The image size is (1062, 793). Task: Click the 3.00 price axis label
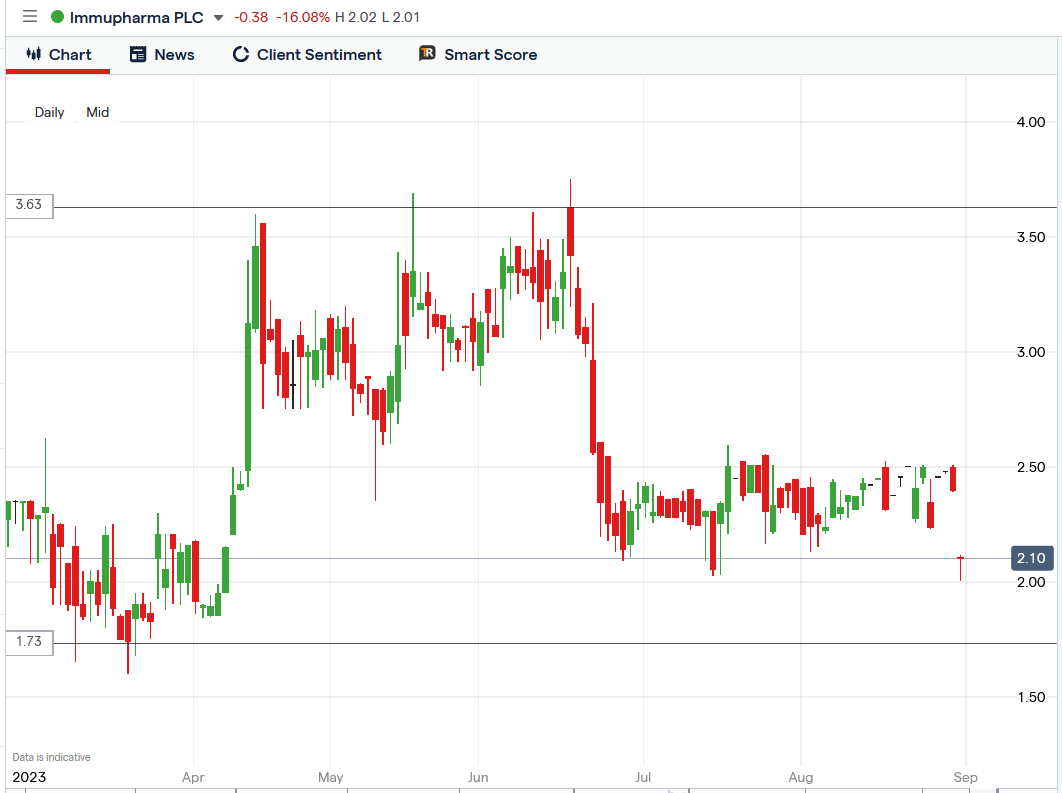pyautogui.click(x=1031, y=352)
